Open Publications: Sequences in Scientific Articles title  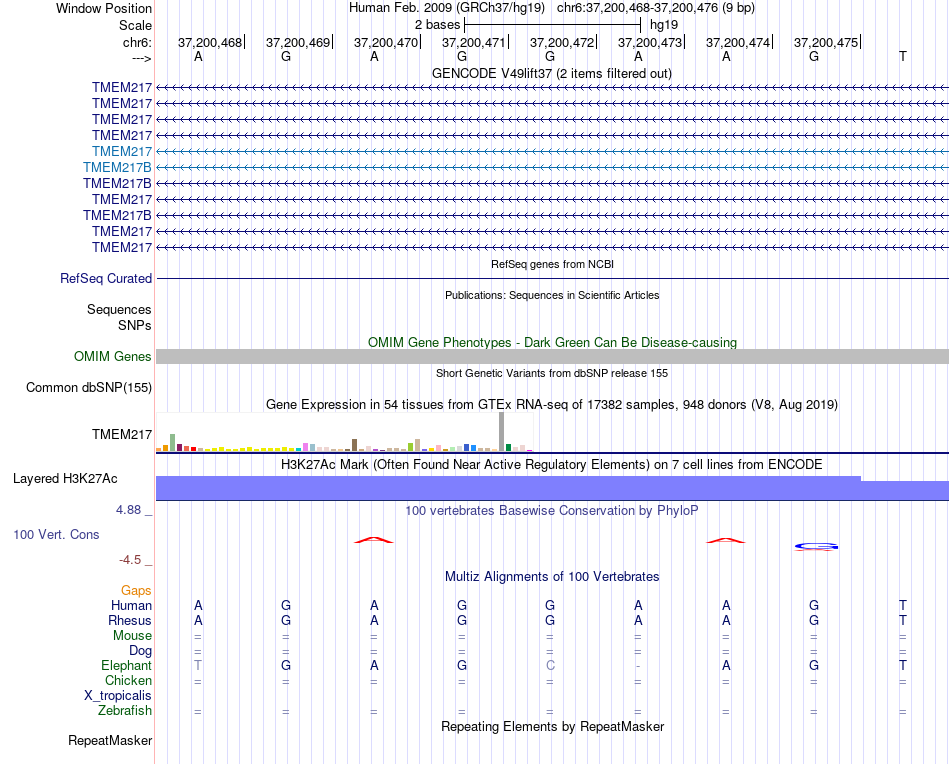coord(552,295)
